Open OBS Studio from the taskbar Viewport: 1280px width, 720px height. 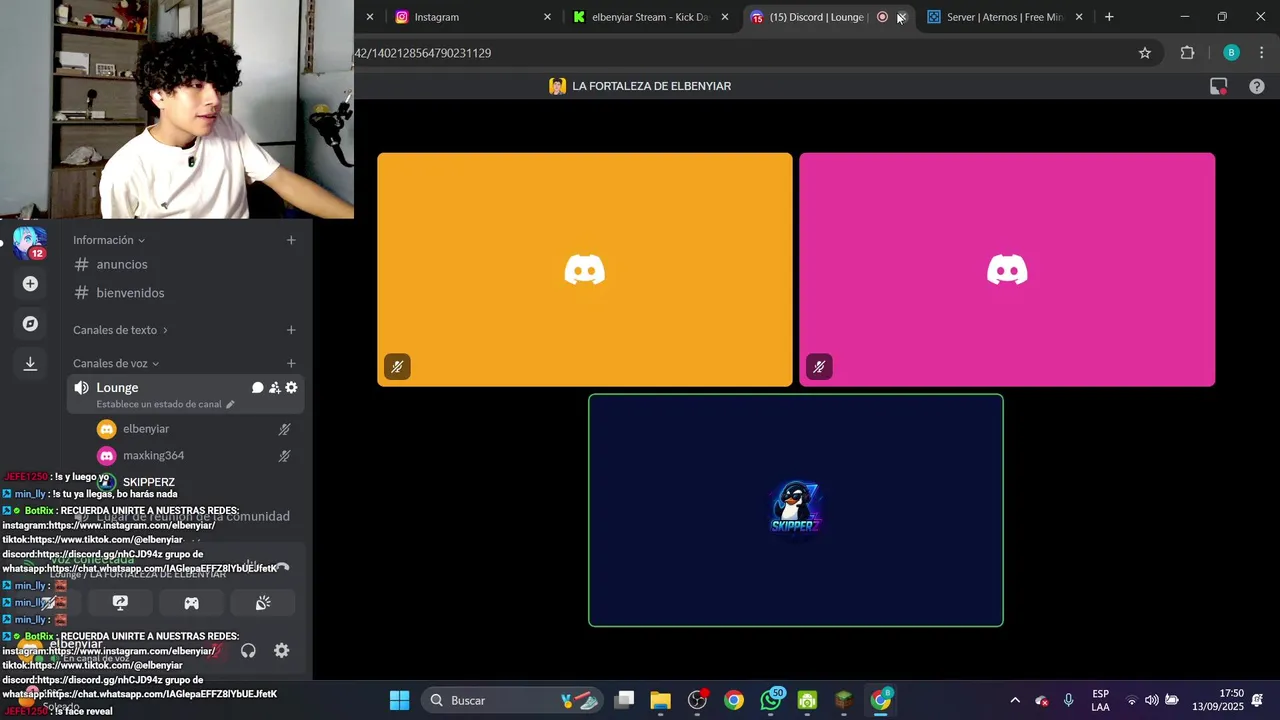698,700
